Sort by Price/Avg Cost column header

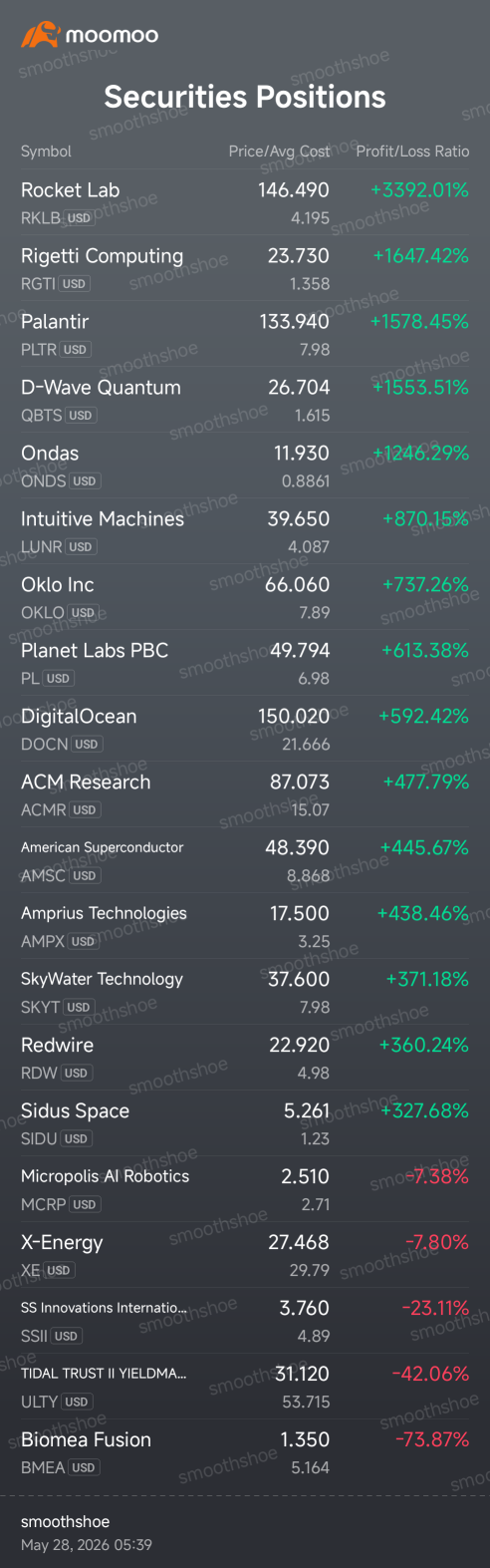pos(279,152)
